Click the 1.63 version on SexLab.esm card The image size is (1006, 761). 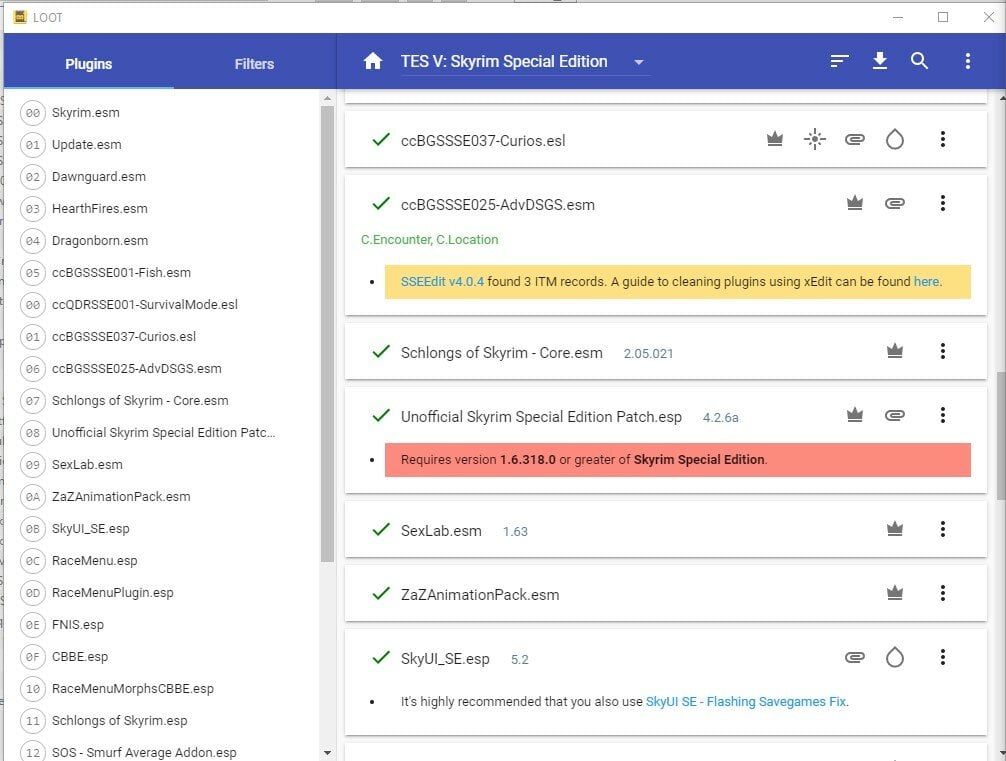515,531
